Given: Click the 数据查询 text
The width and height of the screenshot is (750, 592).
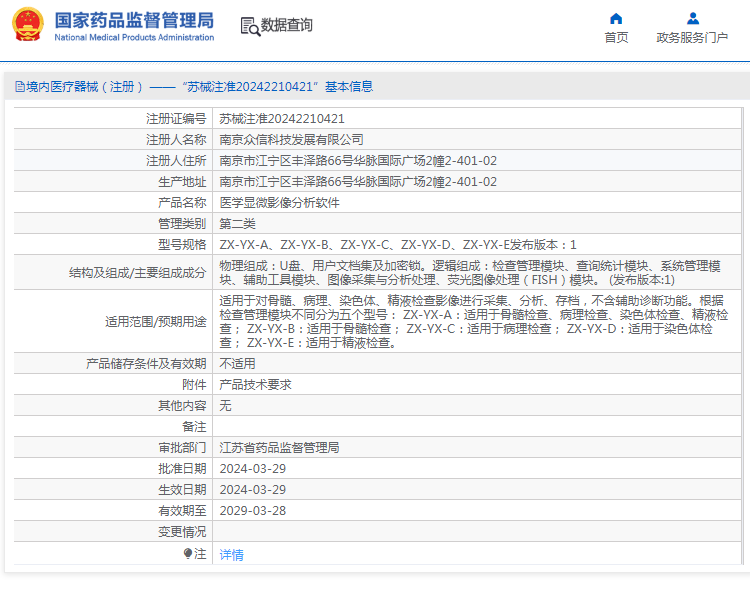Looking at the screenshot, I should 287,25.
